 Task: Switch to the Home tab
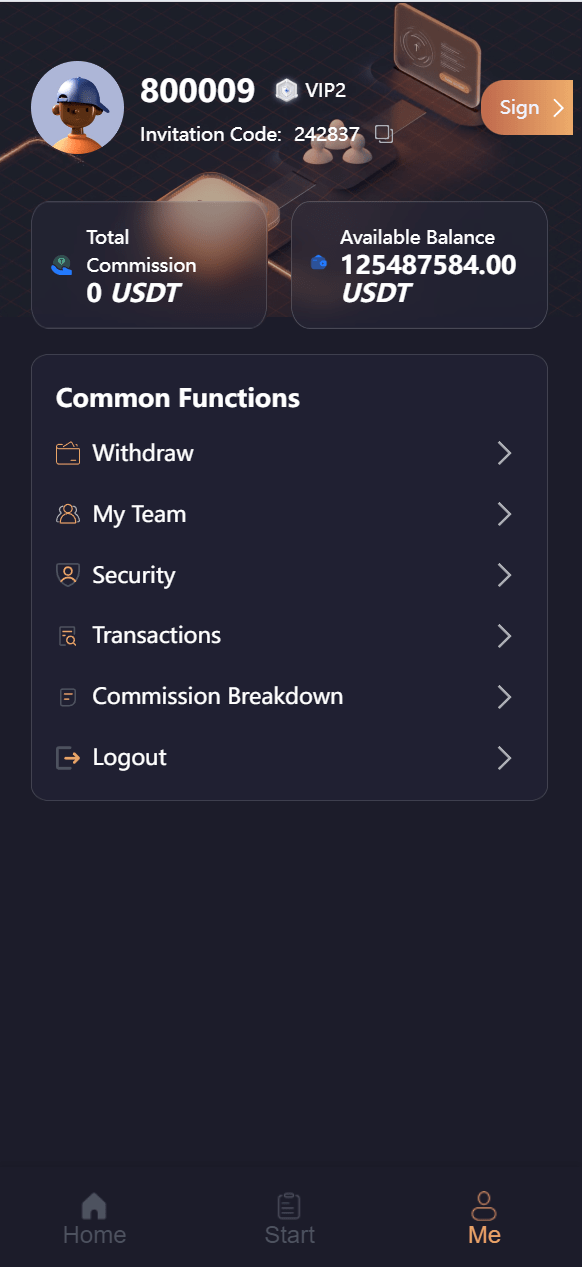94,1219
